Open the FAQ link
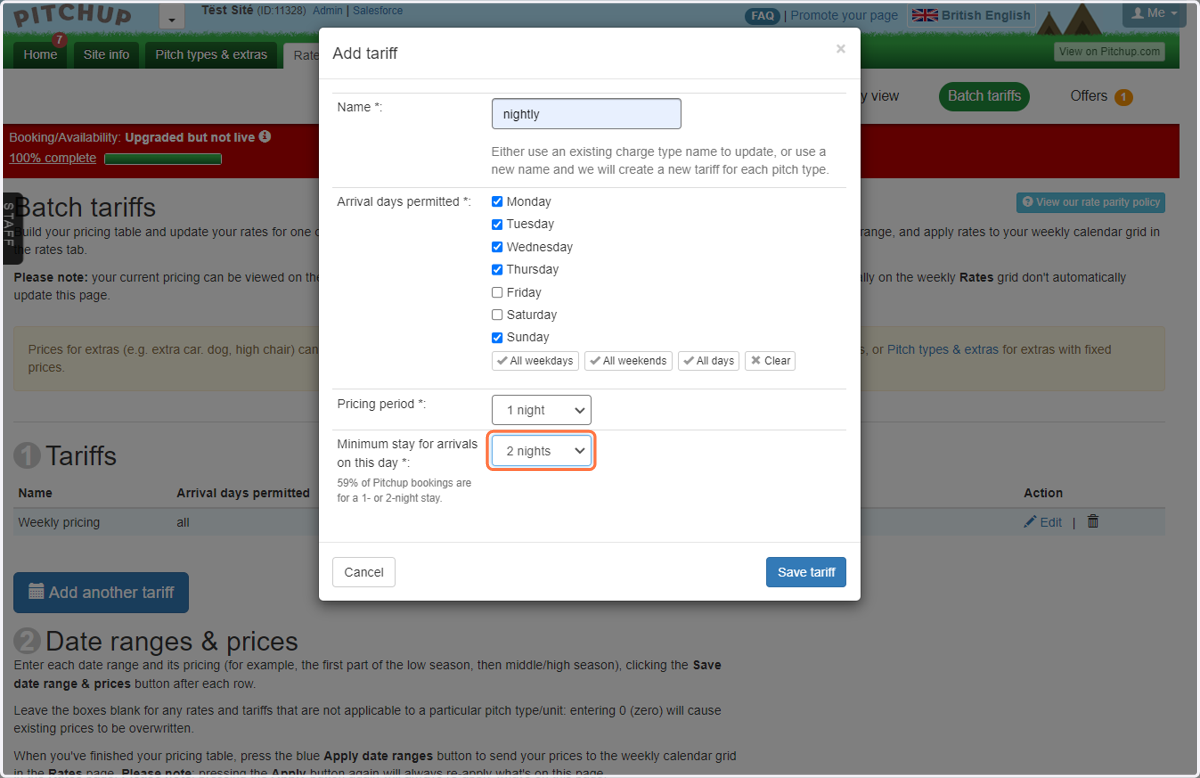The height and width of the screenshot is (778, 1200). point(763,16)
